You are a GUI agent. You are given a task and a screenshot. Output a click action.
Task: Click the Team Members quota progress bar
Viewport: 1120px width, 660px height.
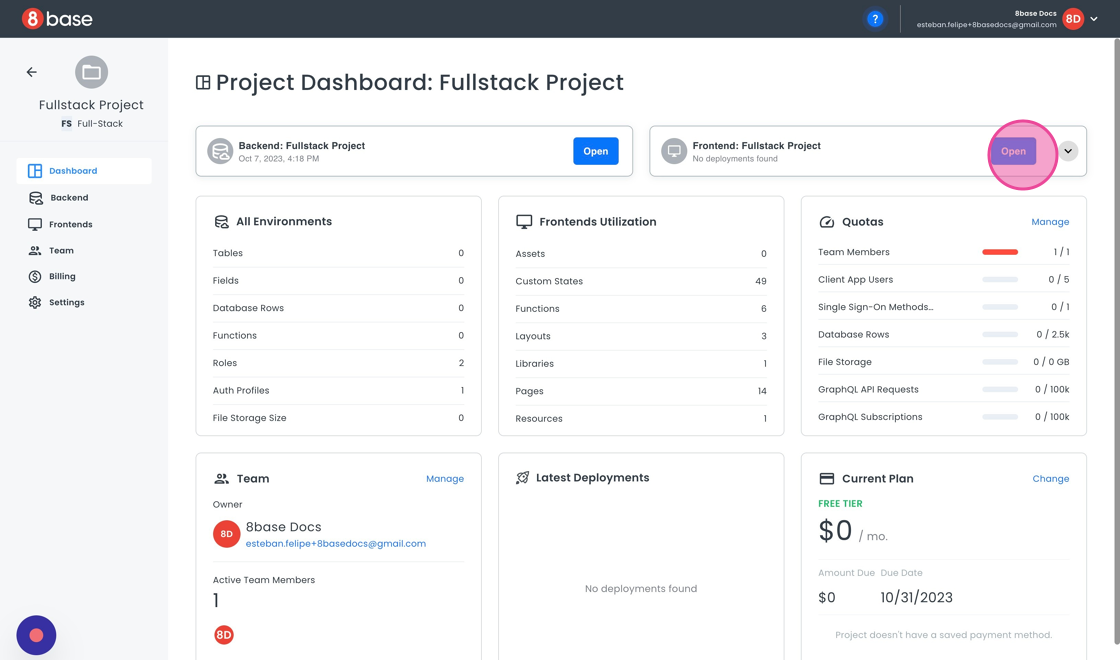click(999, 252)
